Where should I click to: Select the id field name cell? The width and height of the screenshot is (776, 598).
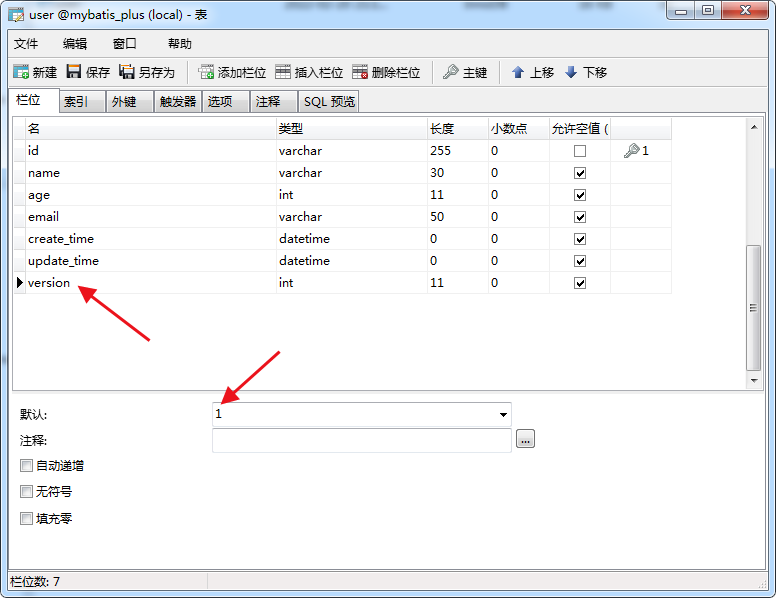tap(150, 150)
